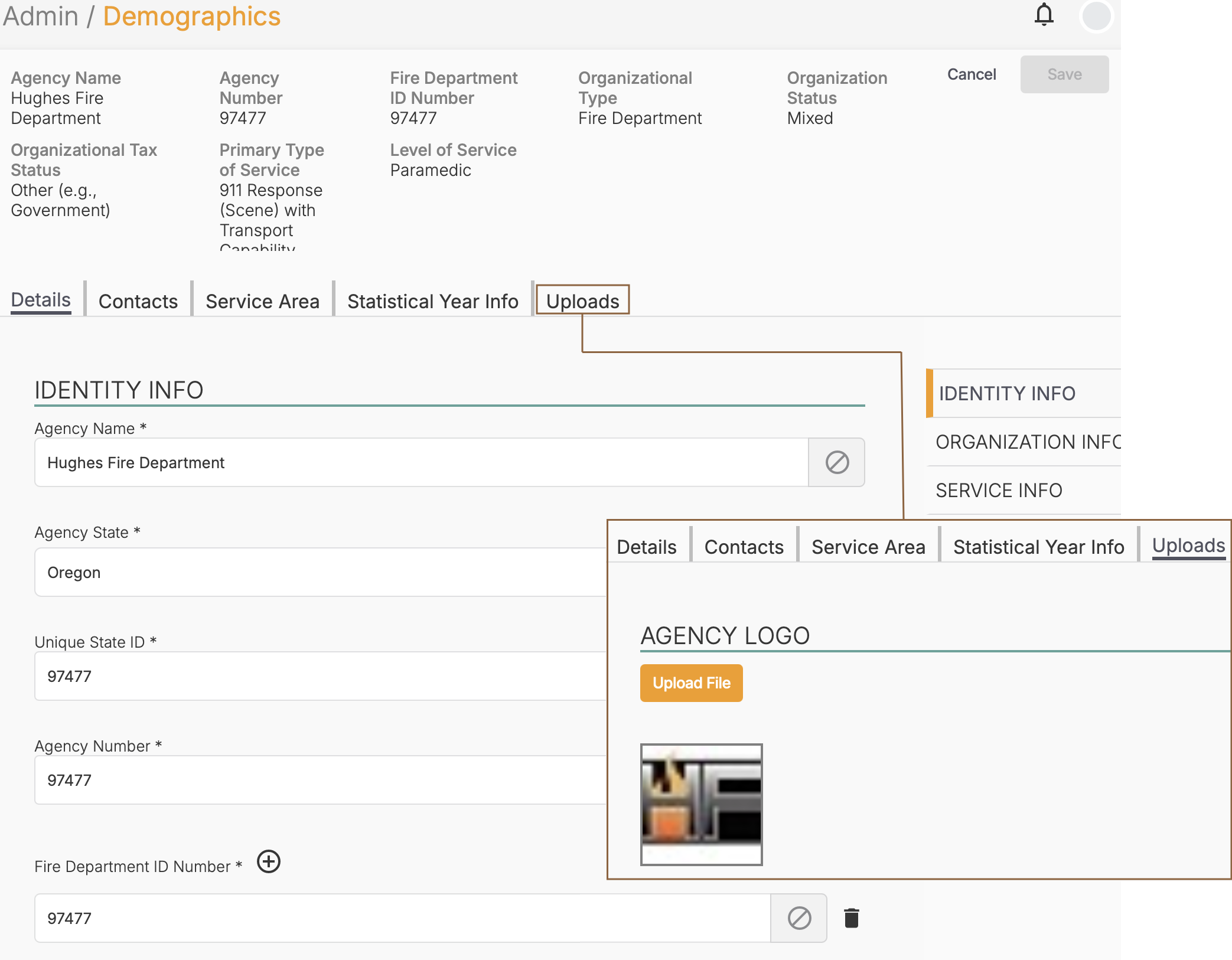Switch to the Contacts tab
The image size is (1232, 960).
[x=138, y=301]
